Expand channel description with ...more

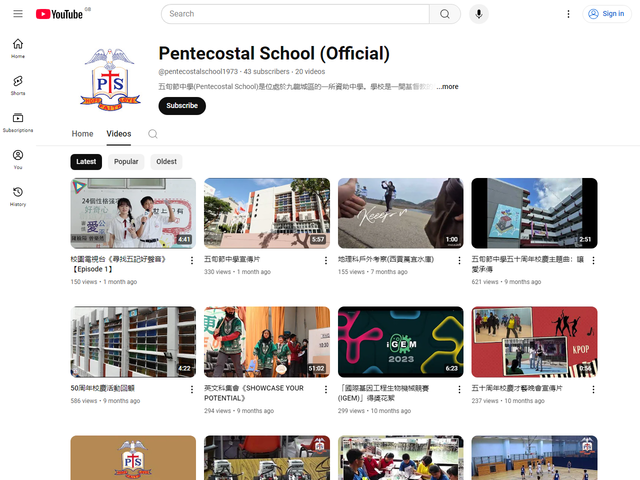pyautogui.click(x=447, y=87)
